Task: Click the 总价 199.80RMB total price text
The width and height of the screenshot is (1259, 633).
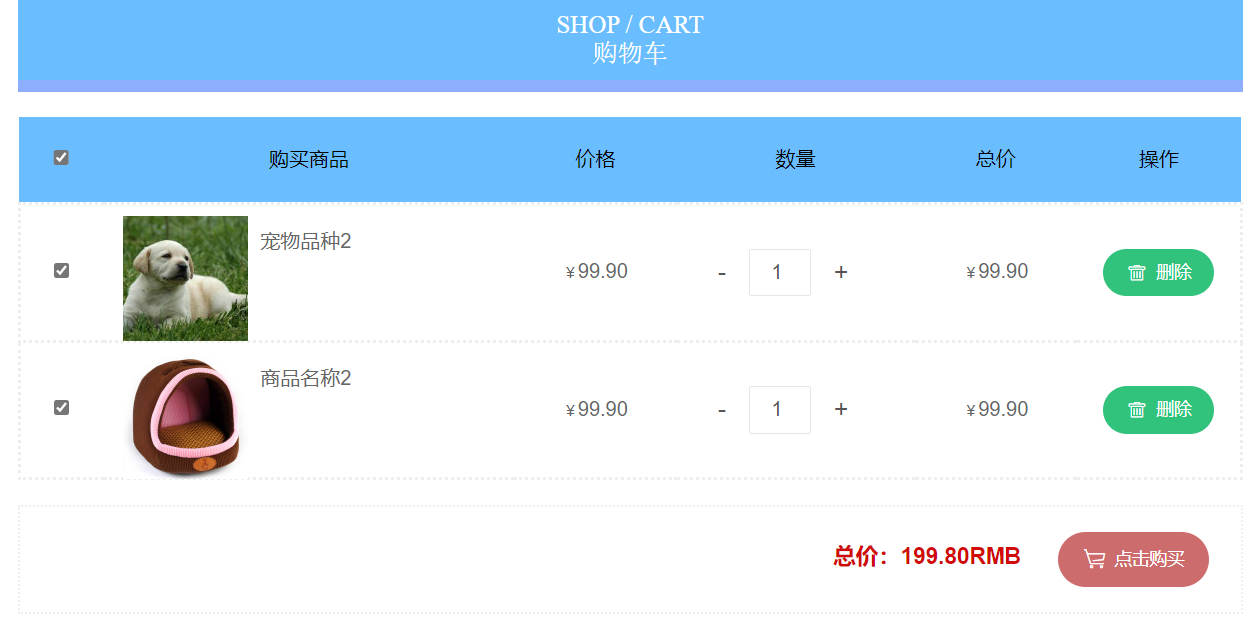Action: [926, 557]
